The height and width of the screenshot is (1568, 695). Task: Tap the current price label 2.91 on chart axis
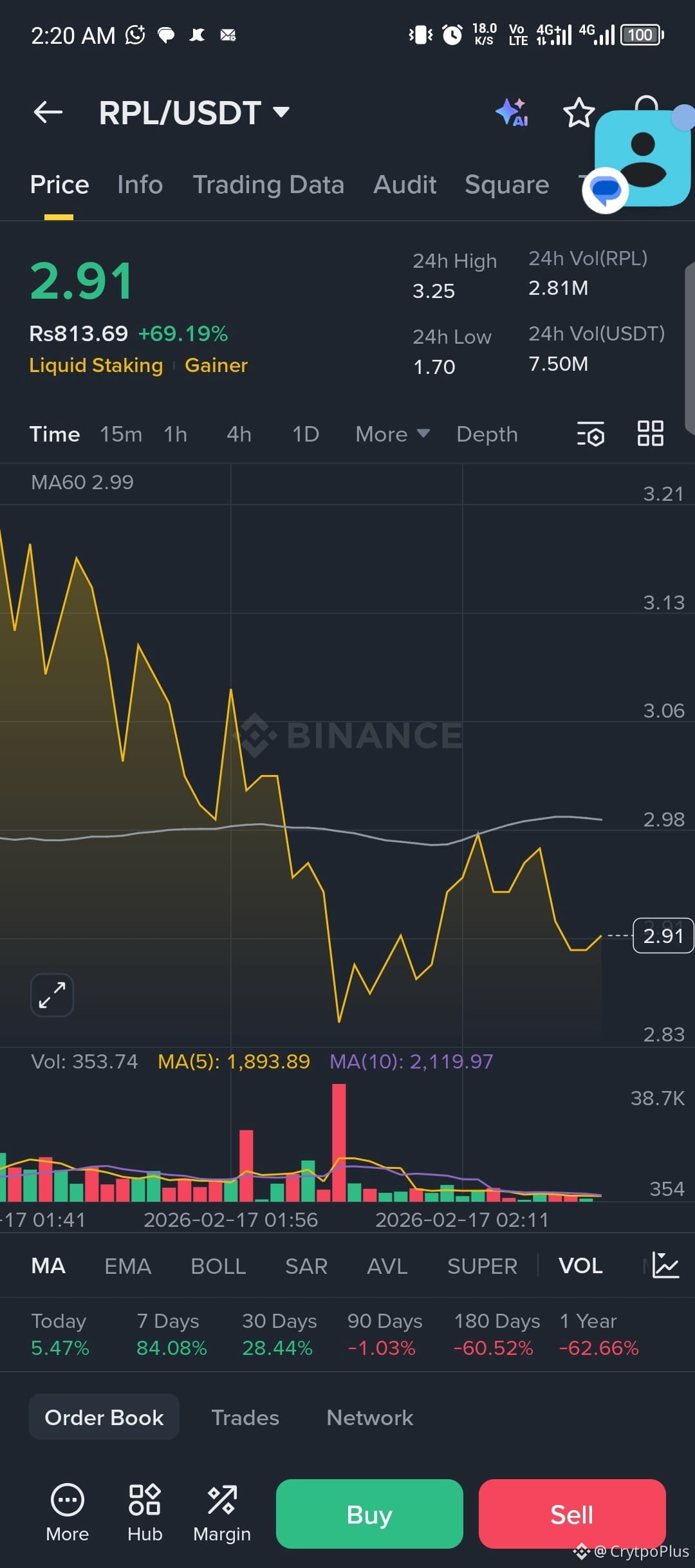point(663,935)
